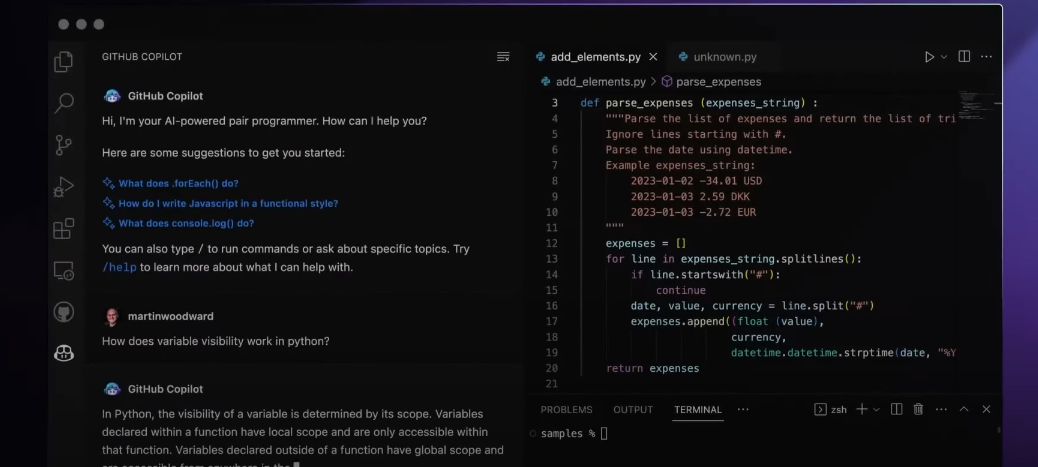Create a new terminal with plus icon

861,409
